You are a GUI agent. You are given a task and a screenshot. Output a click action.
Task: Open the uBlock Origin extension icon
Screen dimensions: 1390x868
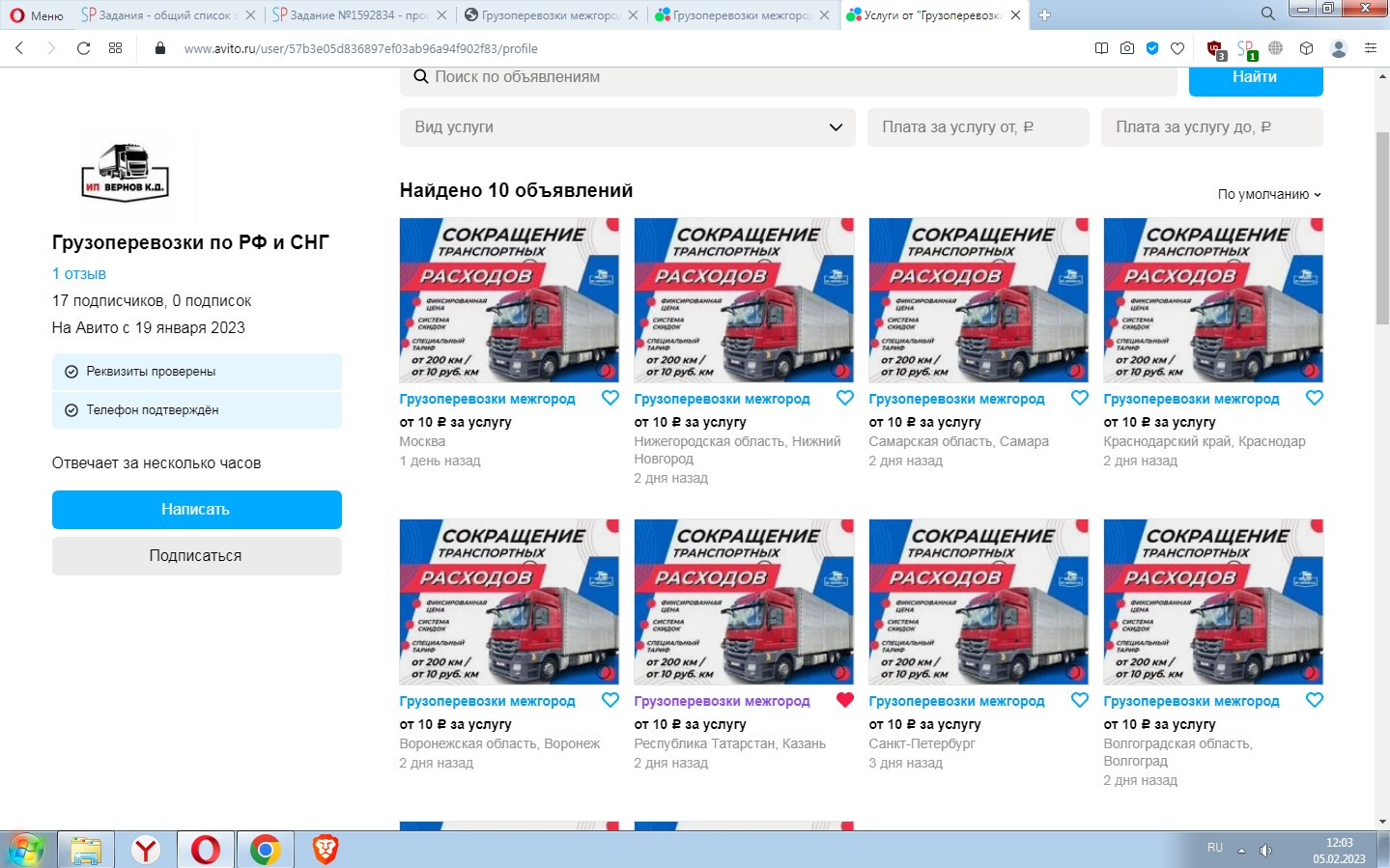(x=1215, y=49)
